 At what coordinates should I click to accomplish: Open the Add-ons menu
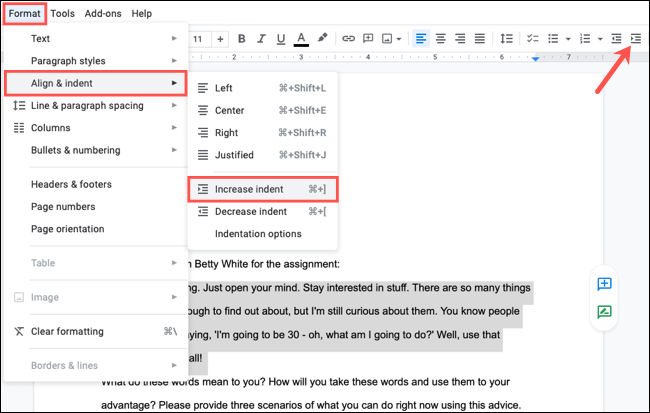coord(103,13)
